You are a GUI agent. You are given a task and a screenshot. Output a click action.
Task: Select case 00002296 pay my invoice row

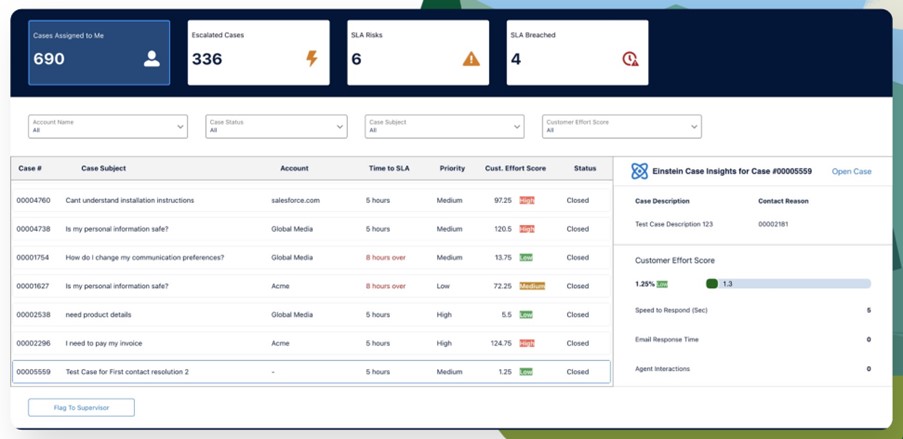(x=310, y=343)
